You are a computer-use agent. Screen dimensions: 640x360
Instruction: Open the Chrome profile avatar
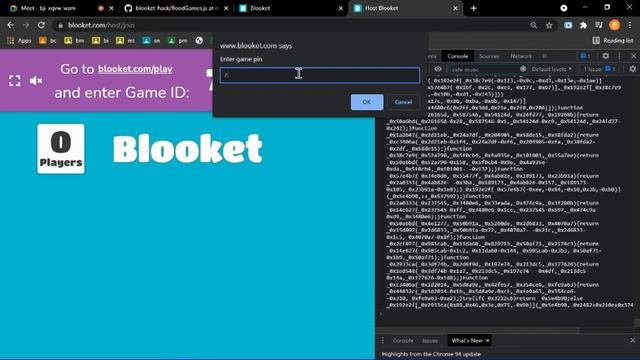(614, 25)
